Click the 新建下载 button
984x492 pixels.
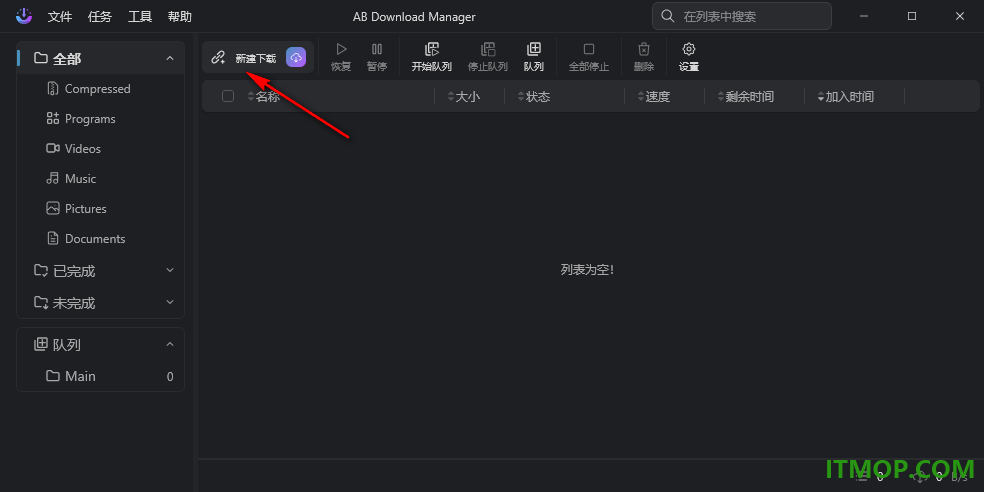tap(258, 58)
